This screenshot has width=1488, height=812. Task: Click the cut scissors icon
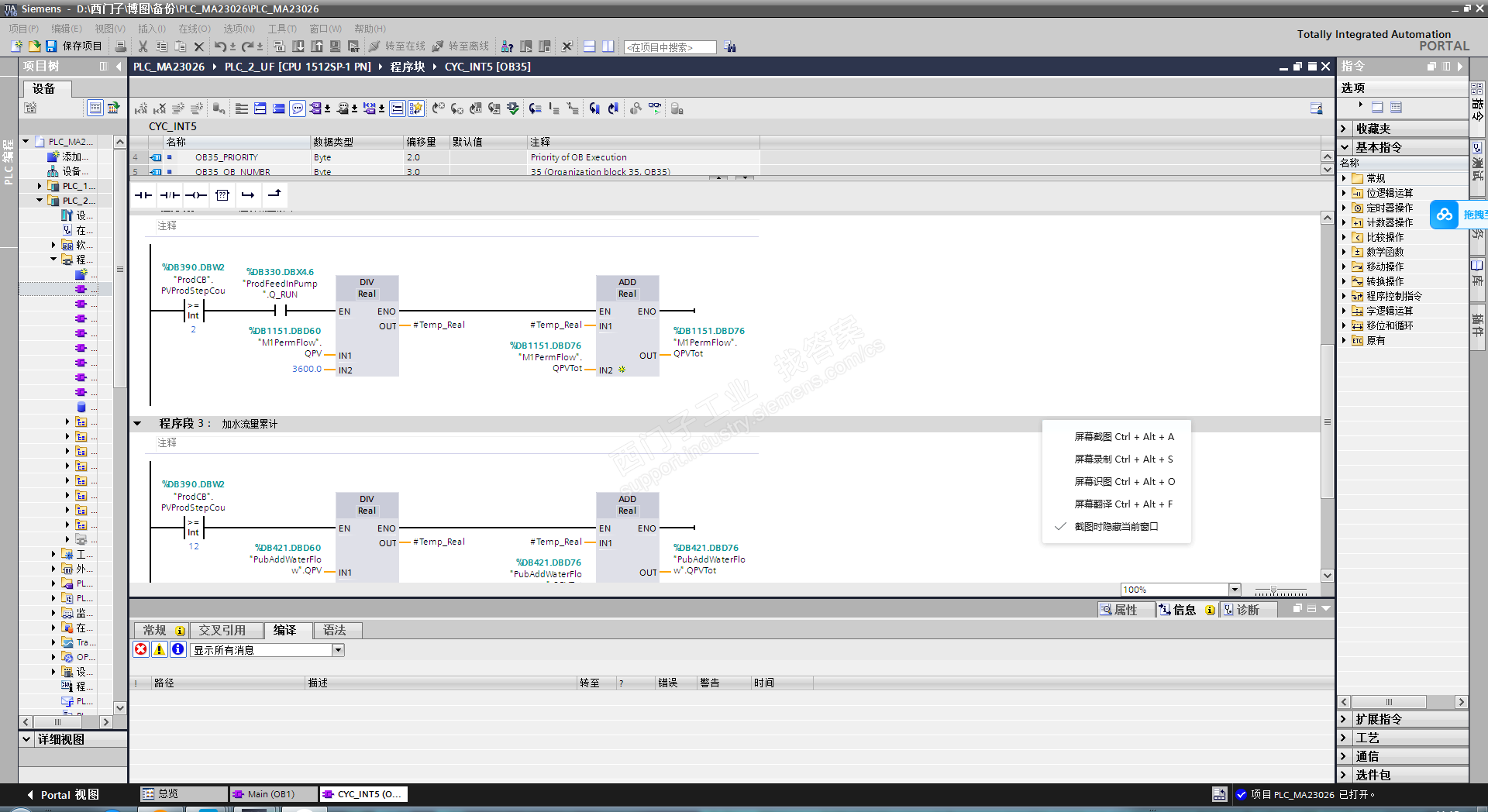(143, 46)
